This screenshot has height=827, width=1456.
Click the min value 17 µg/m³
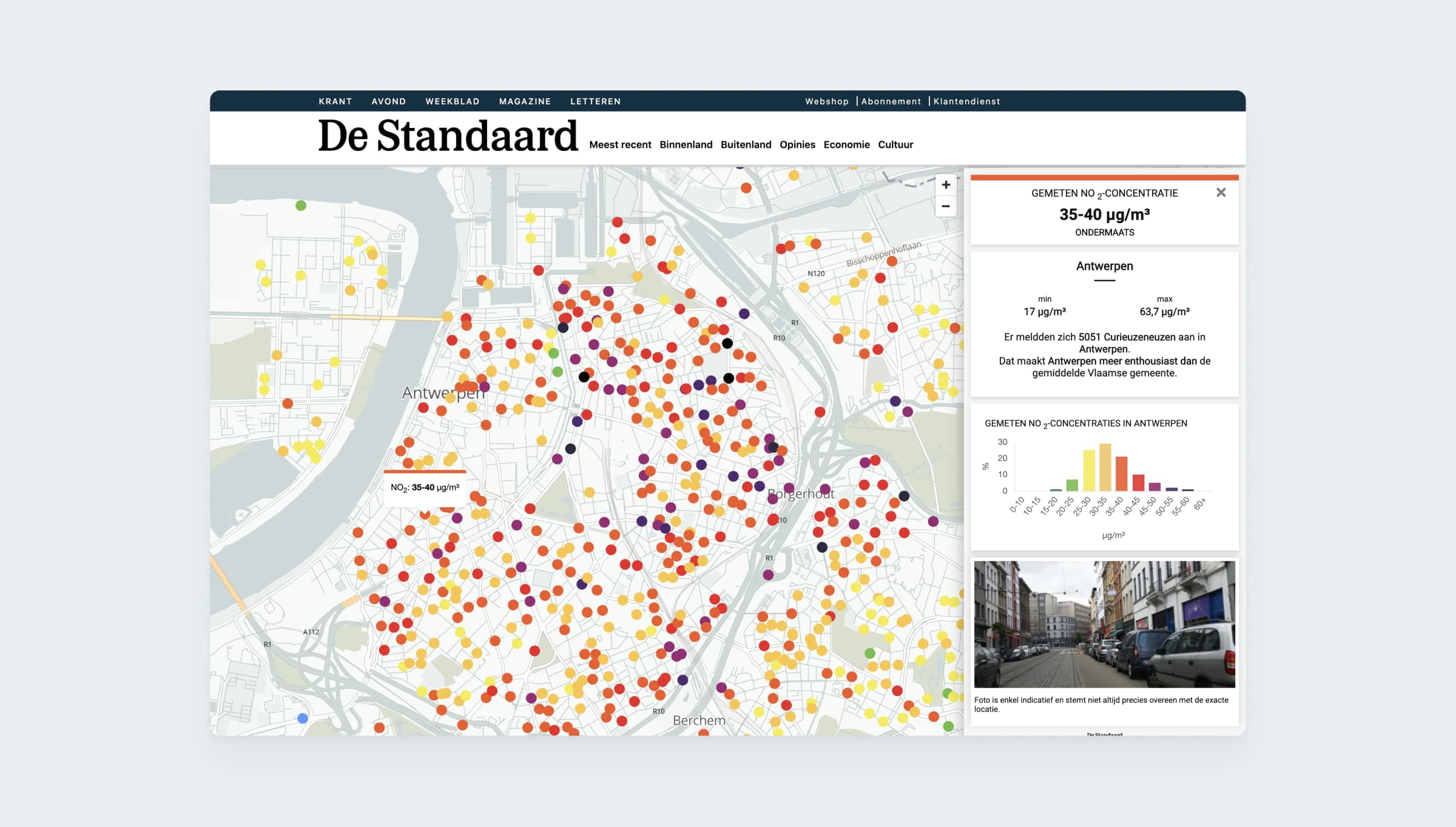click(1045, 312)
